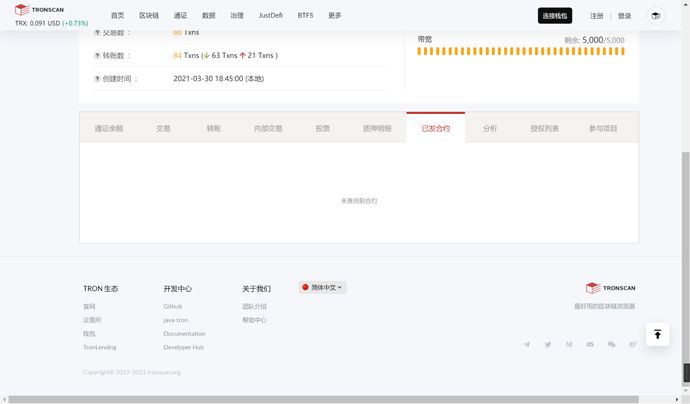690x404 pixels.
Task: Switch to the 转账 tab
Action: [213, 128]
